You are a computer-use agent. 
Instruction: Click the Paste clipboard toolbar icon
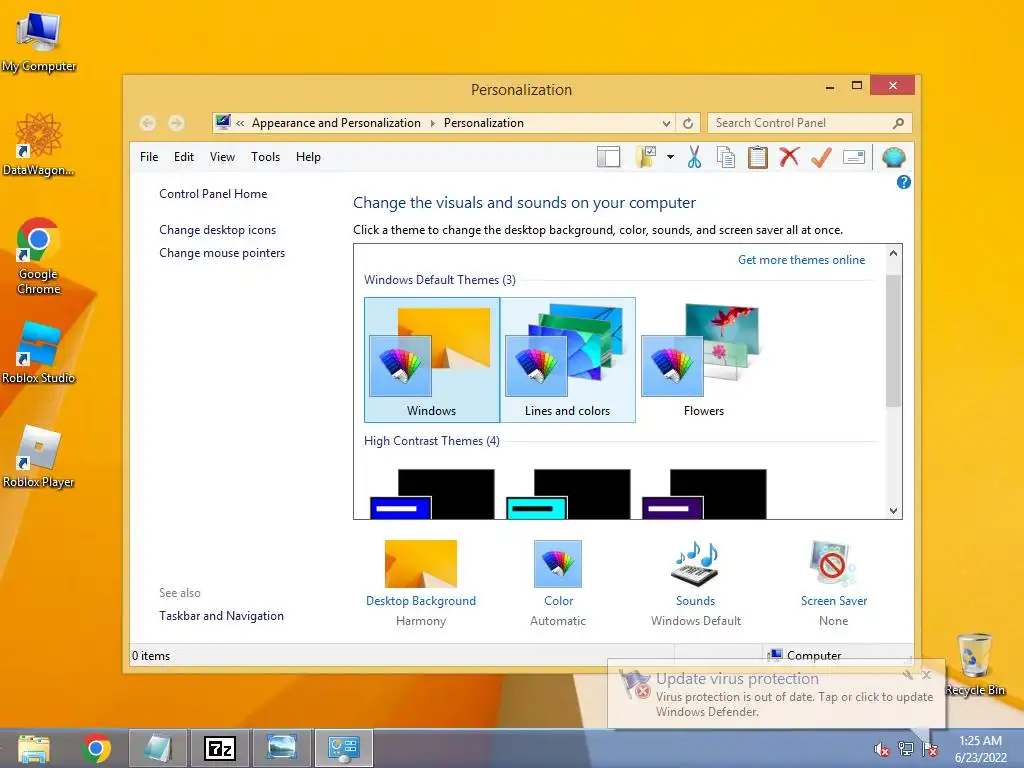[758, 157]
